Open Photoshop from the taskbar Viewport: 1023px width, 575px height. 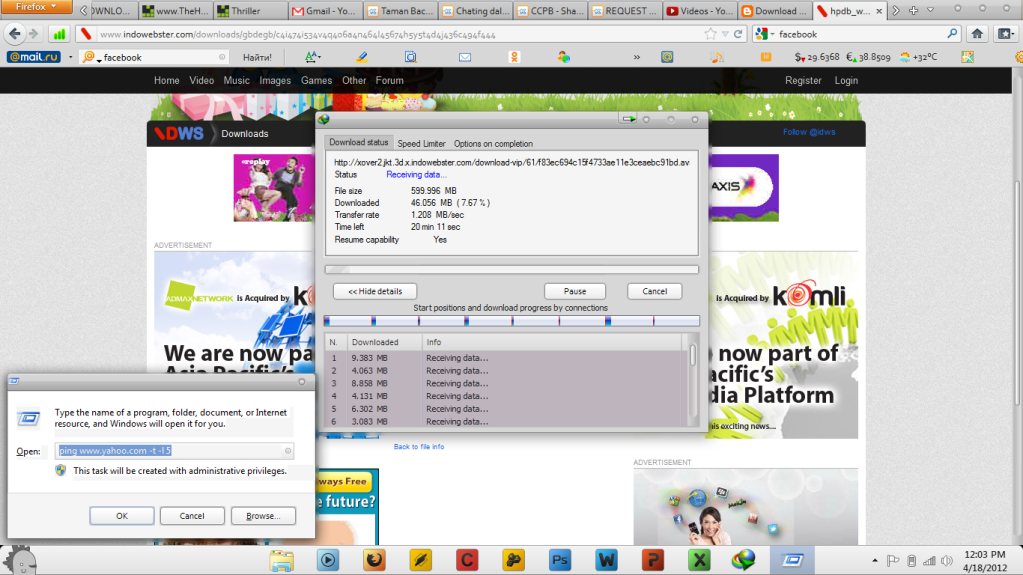coord(560,560)
